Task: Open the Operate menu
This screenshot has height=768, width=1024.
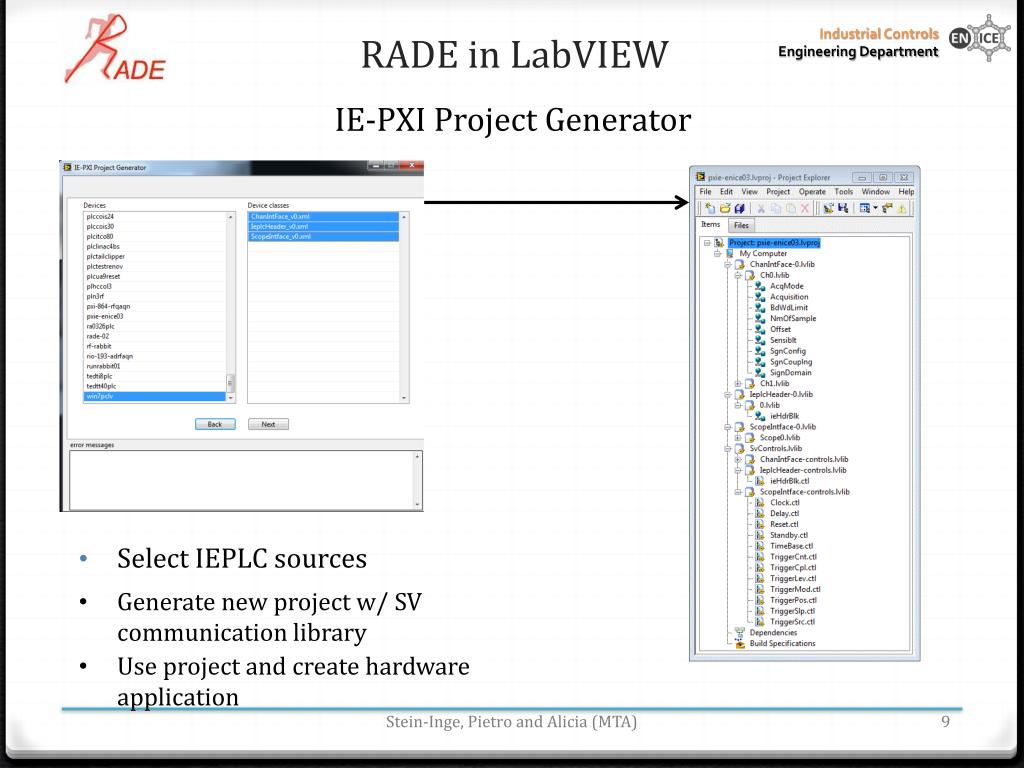Action: (812, 192)
